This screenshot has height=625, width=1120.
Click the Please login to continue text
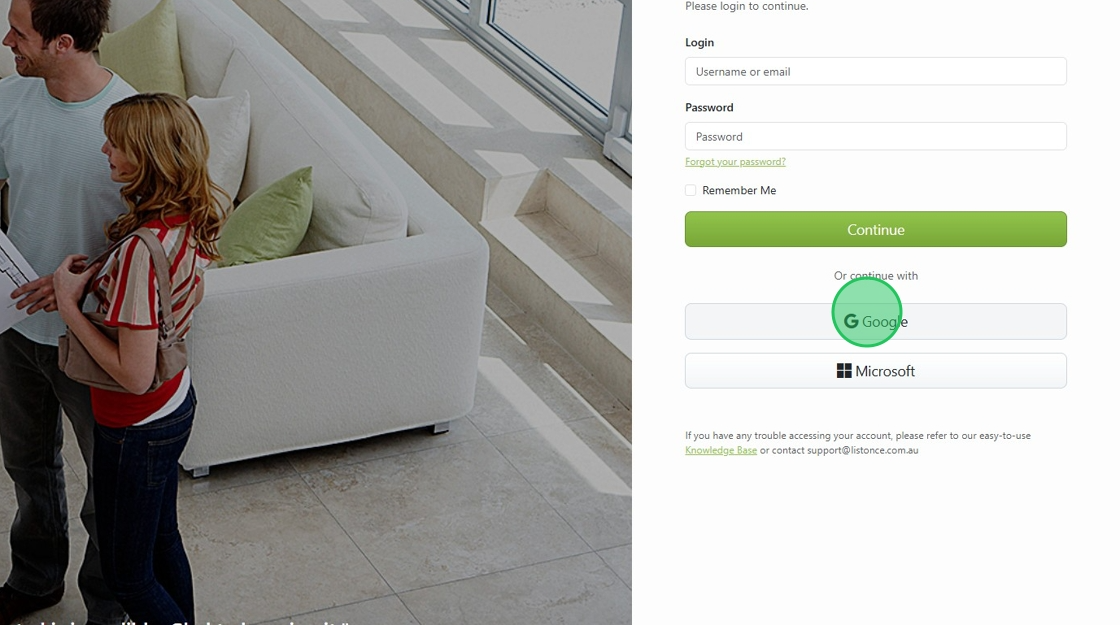(746, 6)
